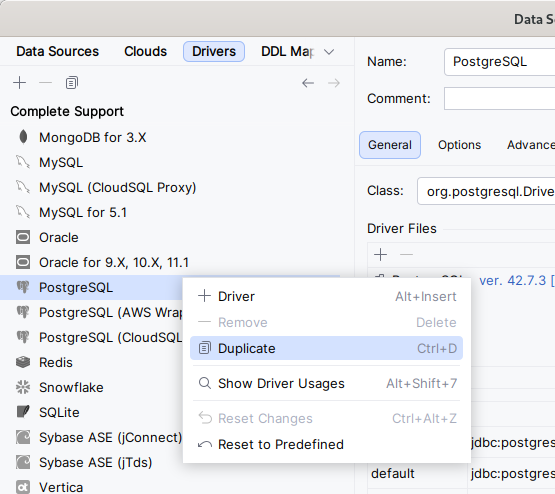The height and width of the screenshot is (494, 555).
Task: Select the MySQL driver
Action: (170, 162)
